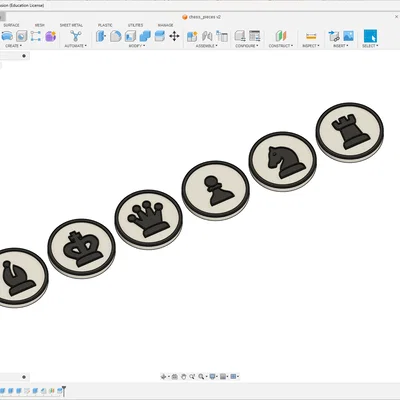Viewport: 400px width, 400px height.
Task: Open the SELECT dropdown
Action: [x=370, y=46]
